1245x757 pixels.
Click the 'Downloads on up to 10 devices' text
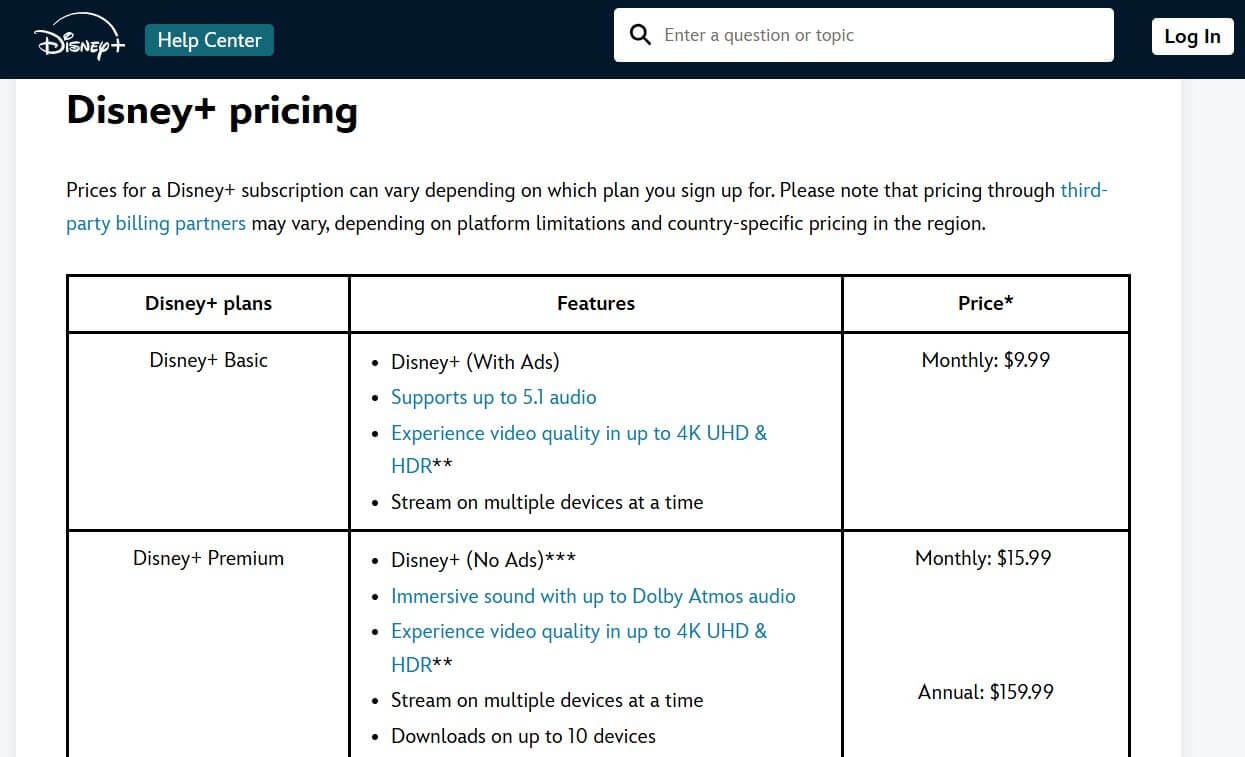pos(523,736)
